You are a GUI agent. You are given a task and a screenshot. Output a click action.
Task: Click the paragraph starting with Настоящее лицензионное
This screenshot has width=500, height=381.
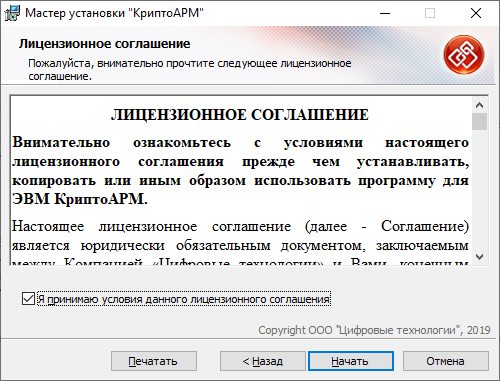tap(240, 242)
